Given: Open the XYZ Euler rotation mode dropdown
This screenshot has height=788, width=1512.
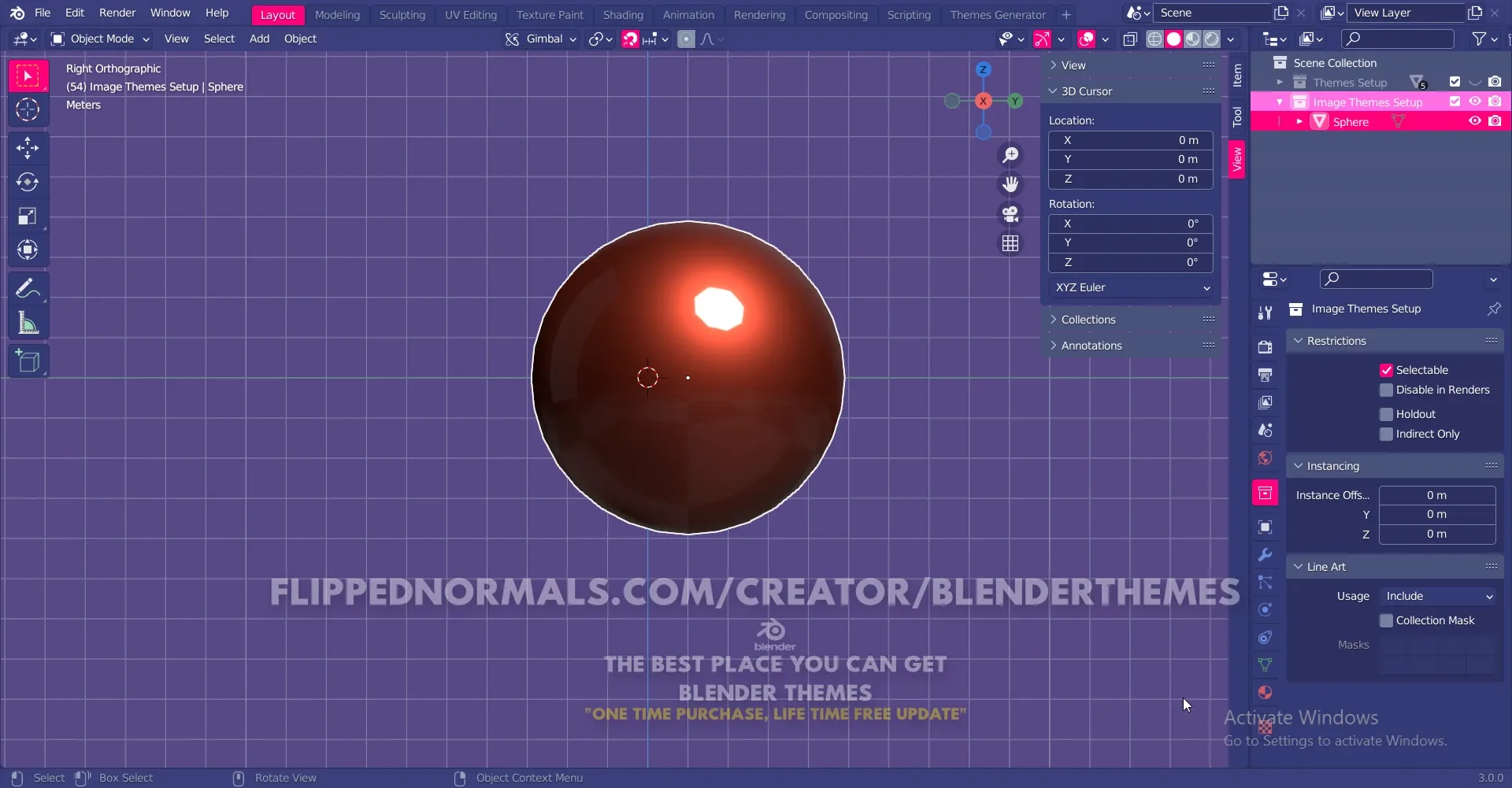Looking at the screenshot, I should pos(1131,287).
